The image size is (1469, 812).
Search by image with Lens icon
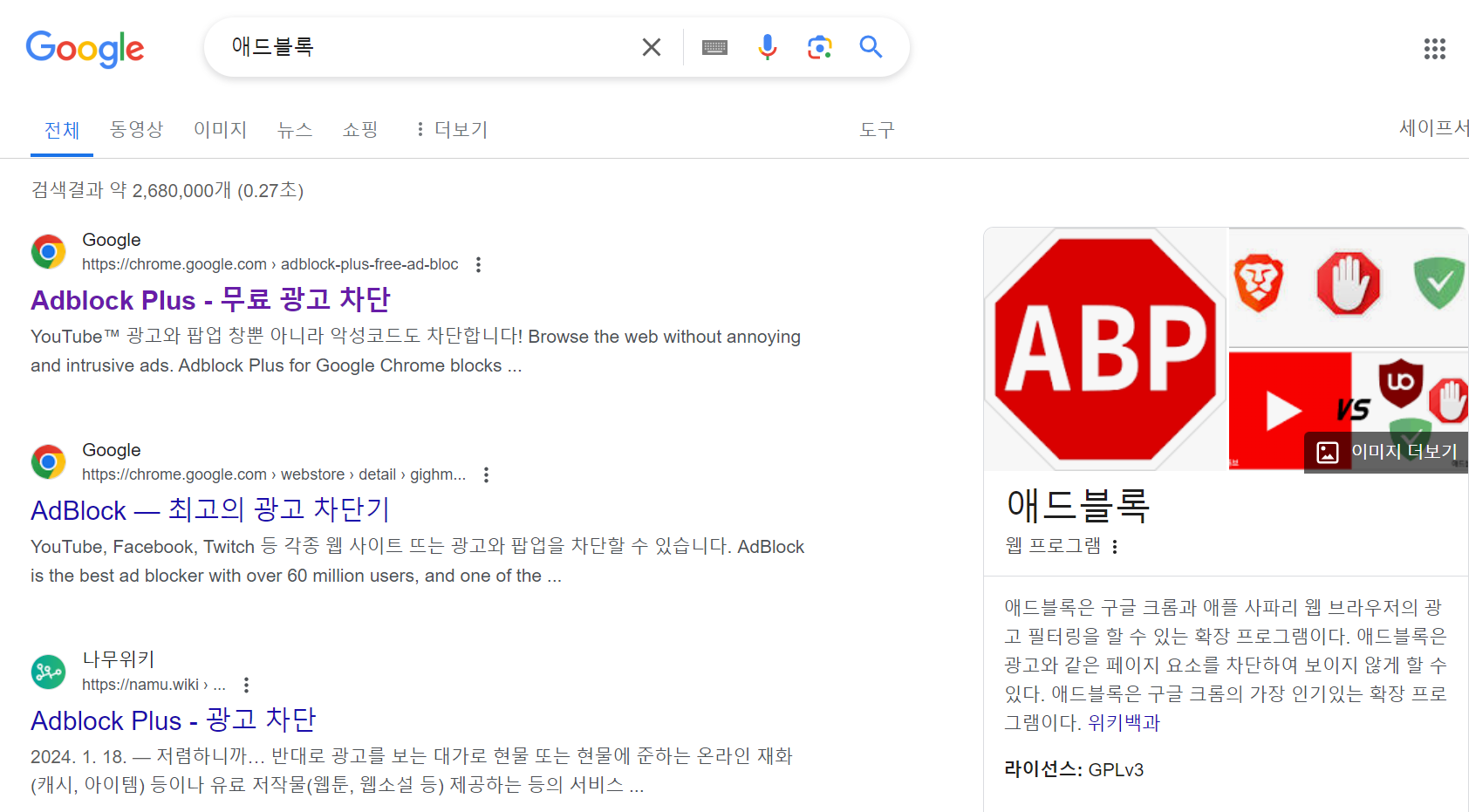tap(819, 47)
